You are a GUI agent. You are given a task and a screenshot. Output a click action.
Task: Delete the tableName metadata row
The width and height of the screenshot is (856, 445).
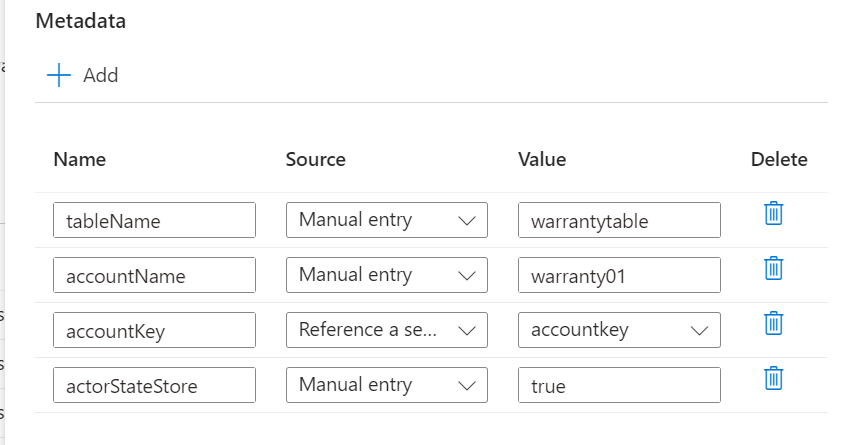pos(773,213)
